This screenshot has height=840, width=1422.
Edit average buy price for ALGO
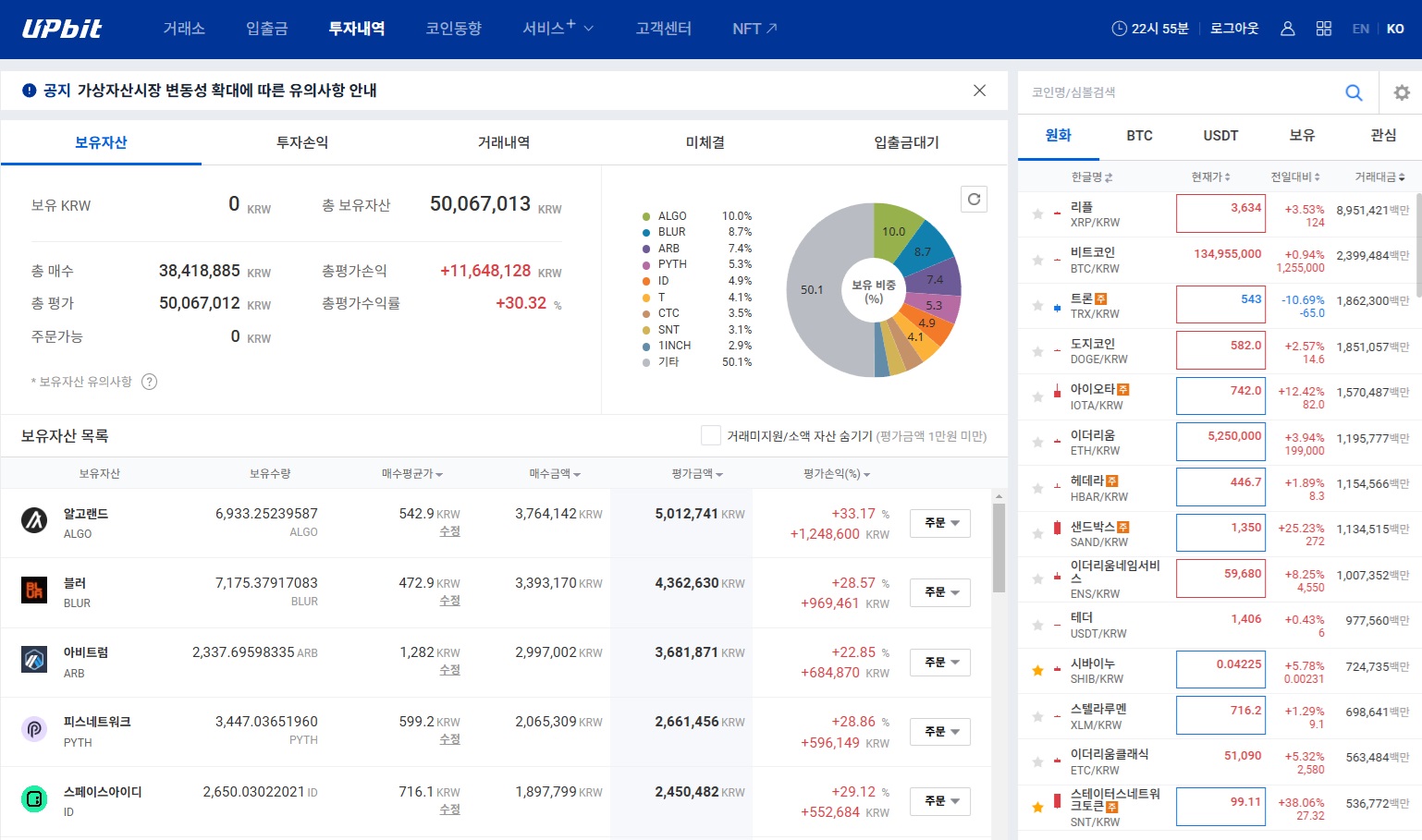click(449, 531)
